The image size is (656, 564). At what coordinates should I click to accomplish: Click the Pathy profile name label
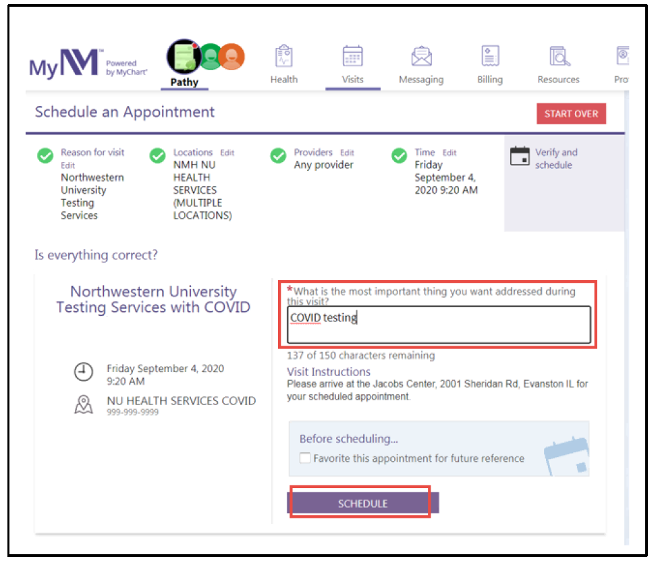tap(184, 82)
